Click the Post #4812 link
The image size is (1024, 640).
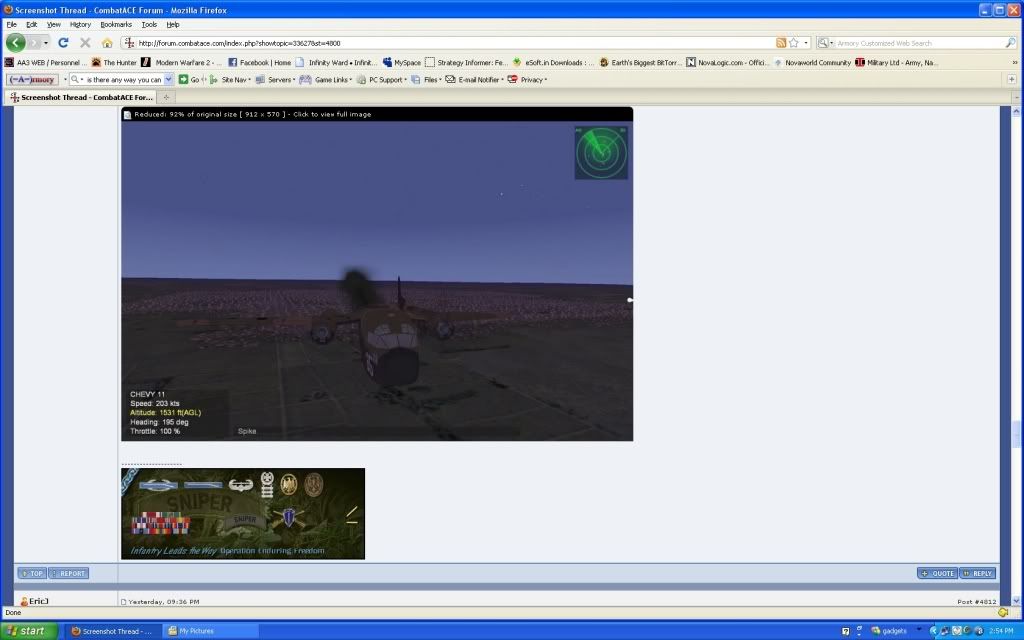point(977,601)
